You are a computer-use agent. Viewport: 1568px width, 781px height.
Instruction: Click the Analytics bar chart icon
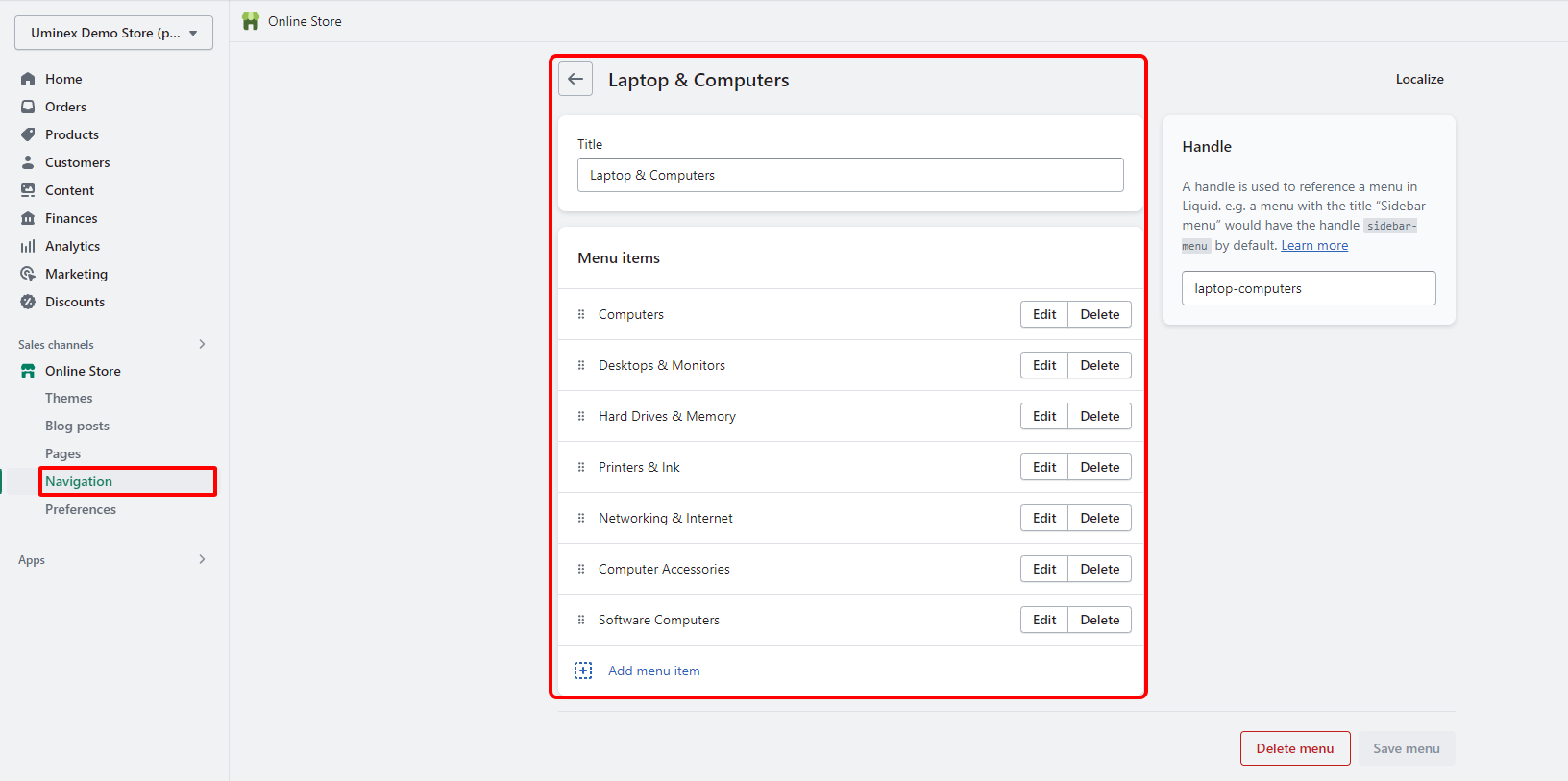pos(28,246)
